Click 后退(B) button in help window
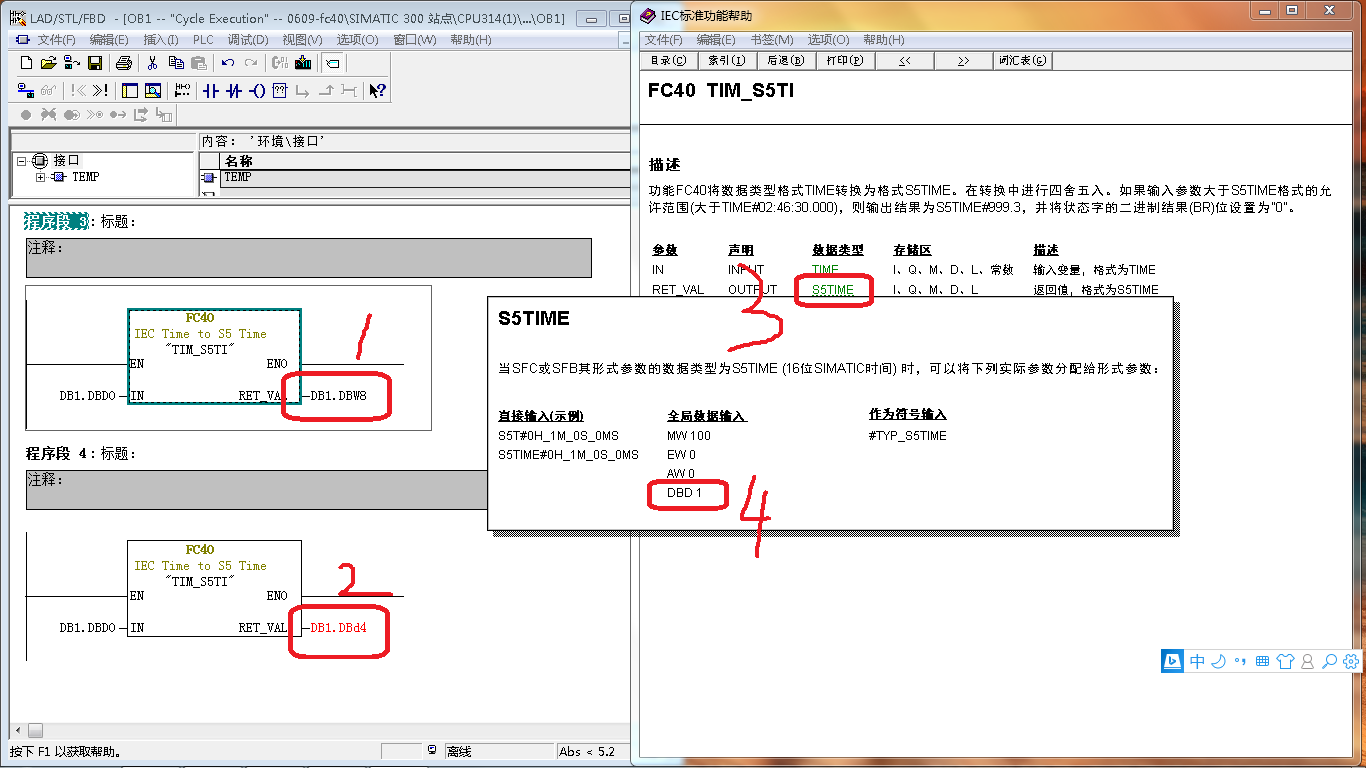The width and height of the screenshot is (1366, 768). click(786, 61)
